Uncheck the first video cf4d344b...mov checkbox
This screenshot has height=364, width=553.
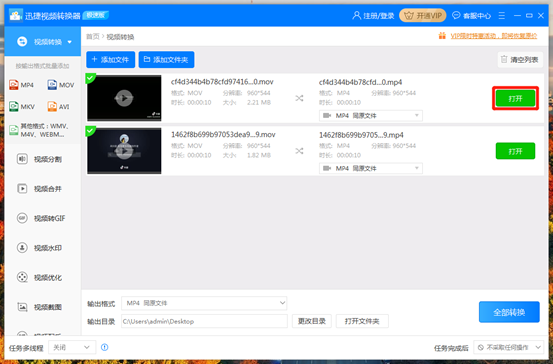[x=90, y=78]
